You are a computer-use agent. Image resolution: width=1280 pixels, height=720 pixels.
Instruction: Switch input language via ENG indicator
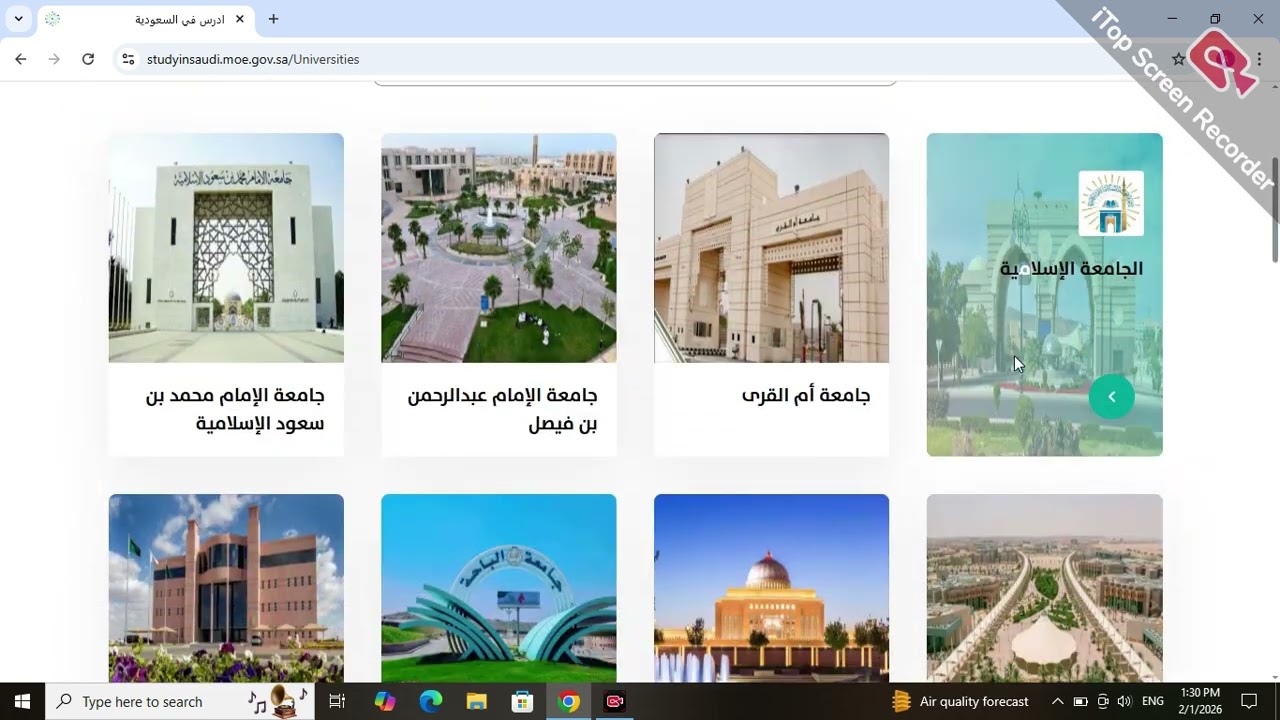point(1152,701)
